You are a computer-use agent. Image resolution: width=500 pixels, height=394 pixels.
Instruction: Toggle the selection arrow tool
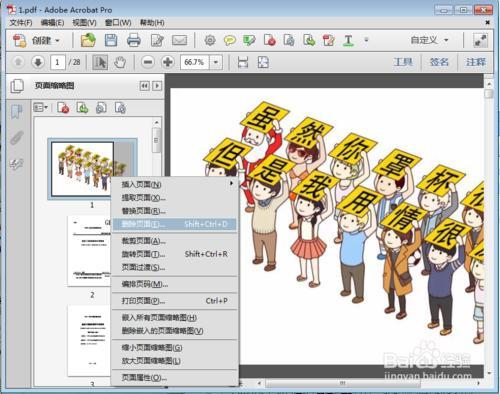click(100, 62)
